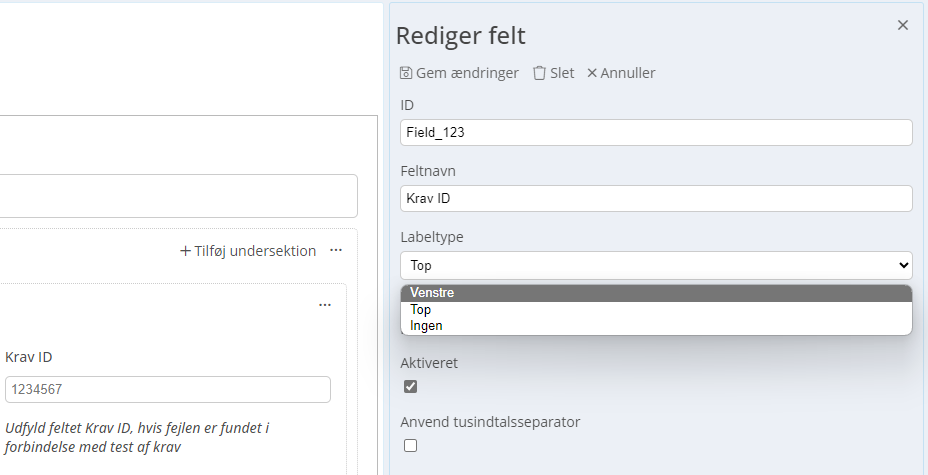Click into the ID input field
Viewport: 928px width, 475px height.
click(x=656, y=133)
